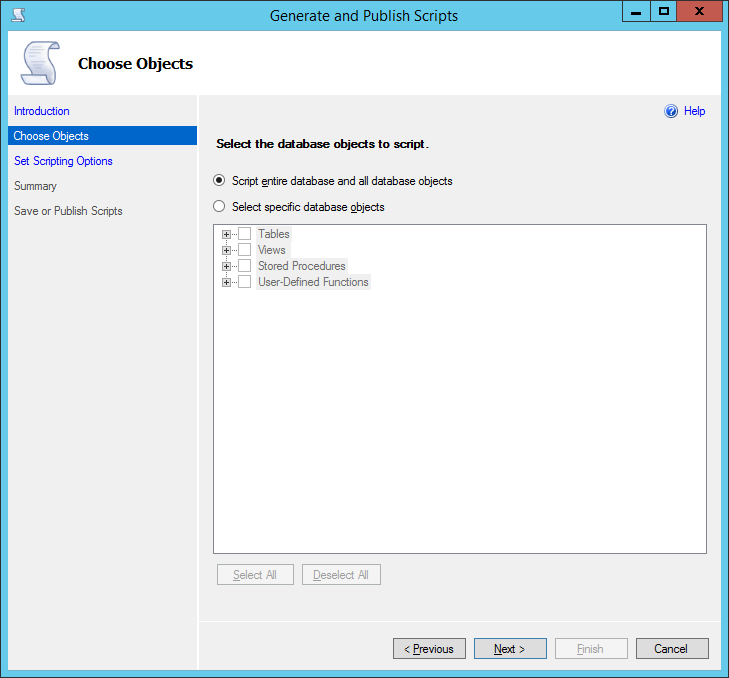Screen dimensions: 729x678
Task: Go to the Introduction step
Action: click(42, 111)
